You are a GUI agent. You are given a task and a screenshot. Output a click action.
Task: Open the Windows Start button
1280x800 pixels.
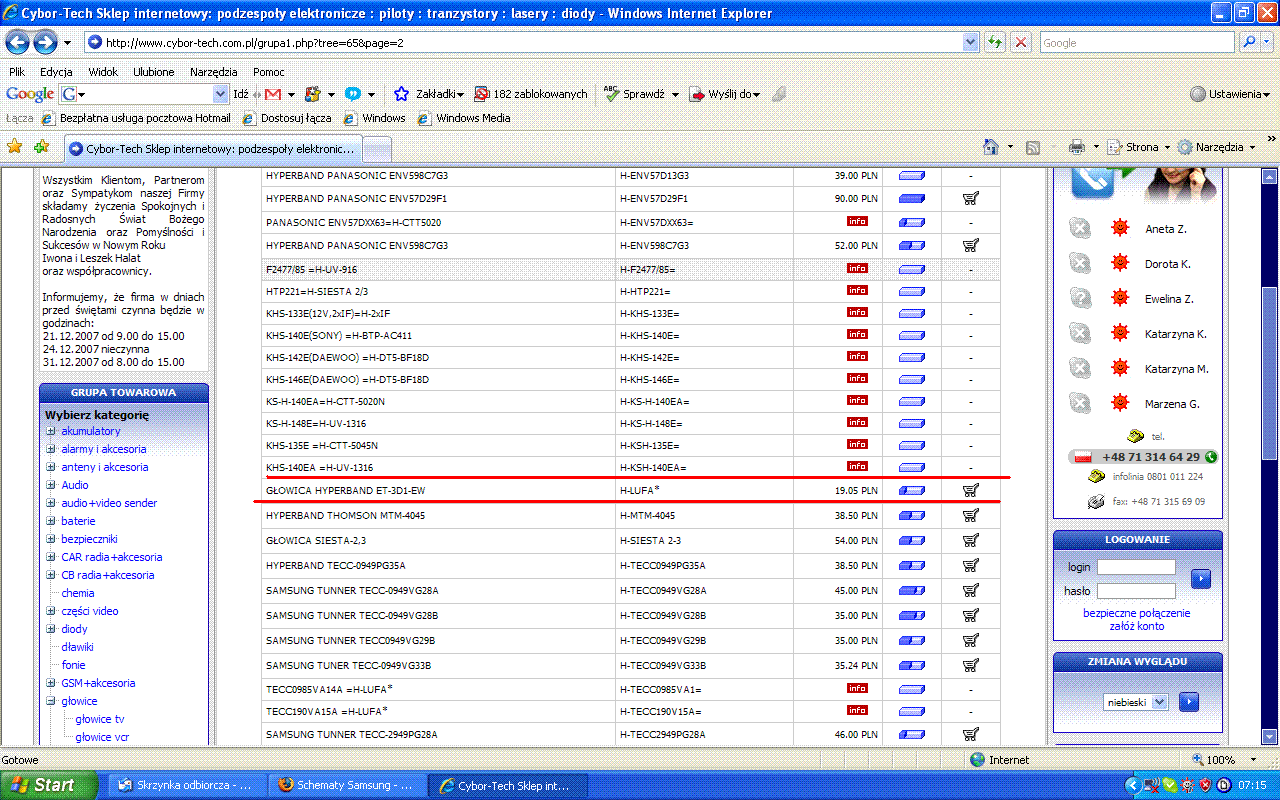[x=49, y=785]
